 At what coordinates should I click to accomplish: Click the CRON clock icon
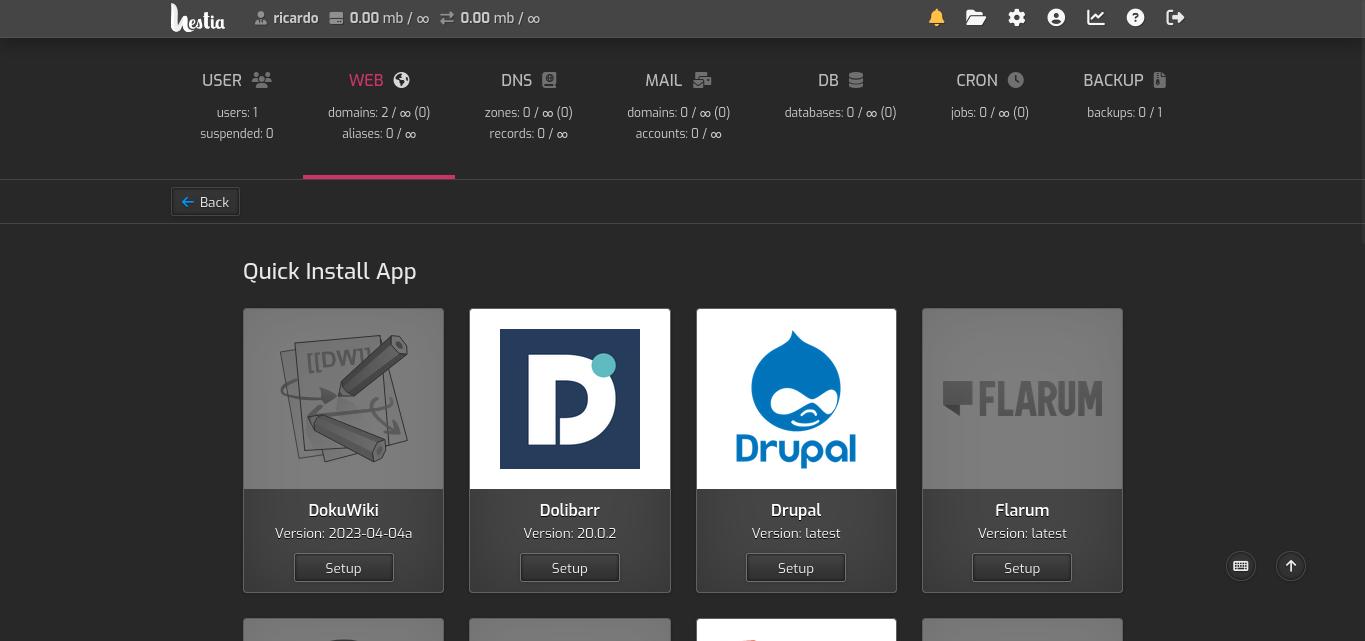click(1016, 80)
